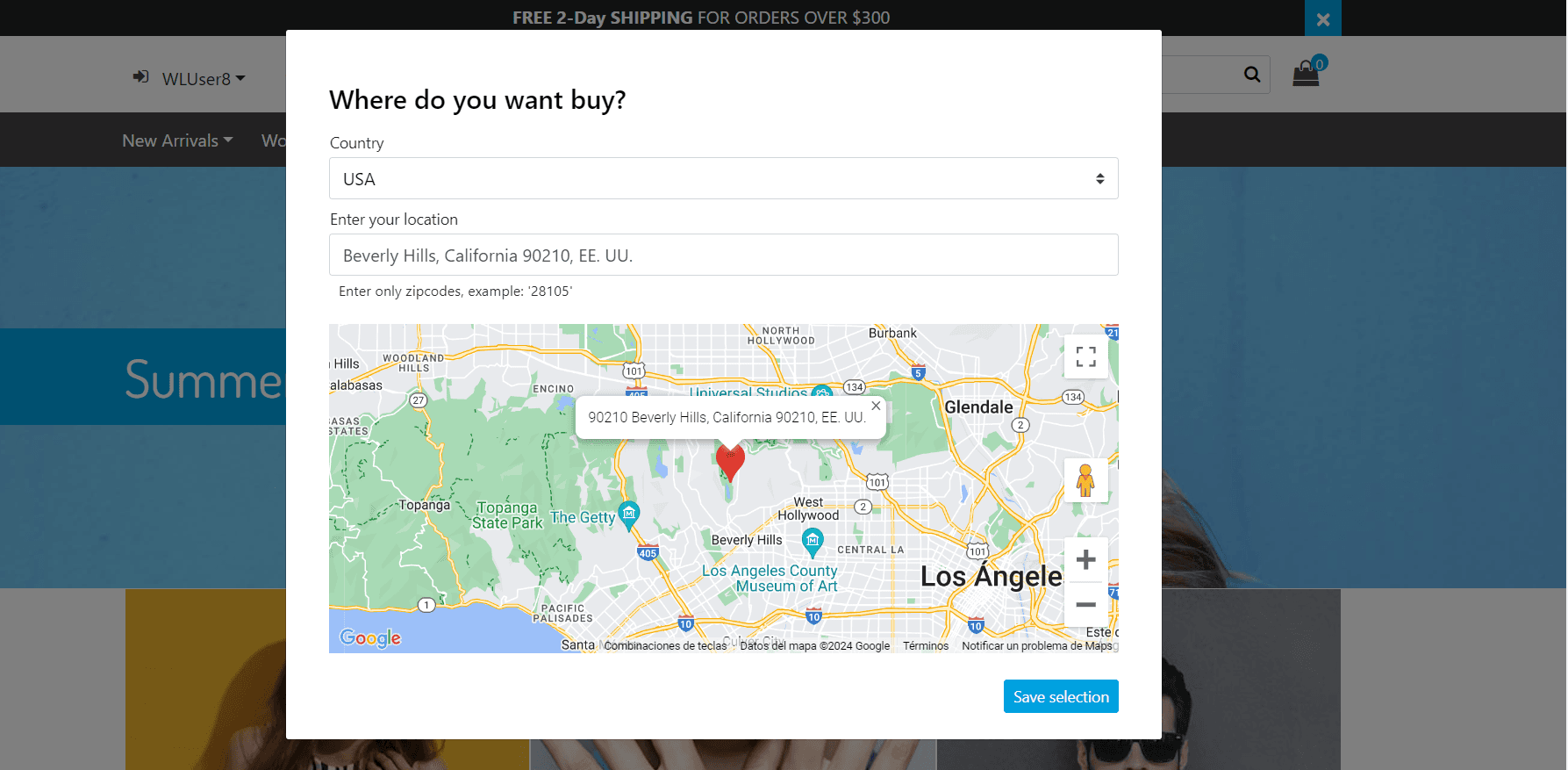1568x770 pixels.
Task: Open the shopping cart
Action: pyautogui.click(x=1307, y=72)
